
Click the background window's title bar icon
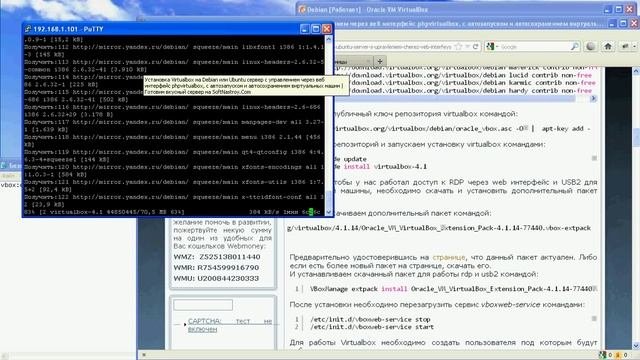click(4, 165)
